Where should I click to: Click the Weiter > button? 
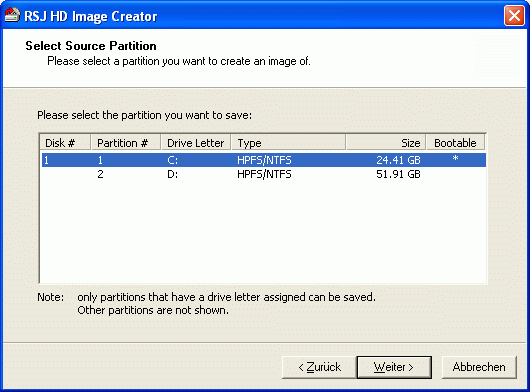(394, 367)
